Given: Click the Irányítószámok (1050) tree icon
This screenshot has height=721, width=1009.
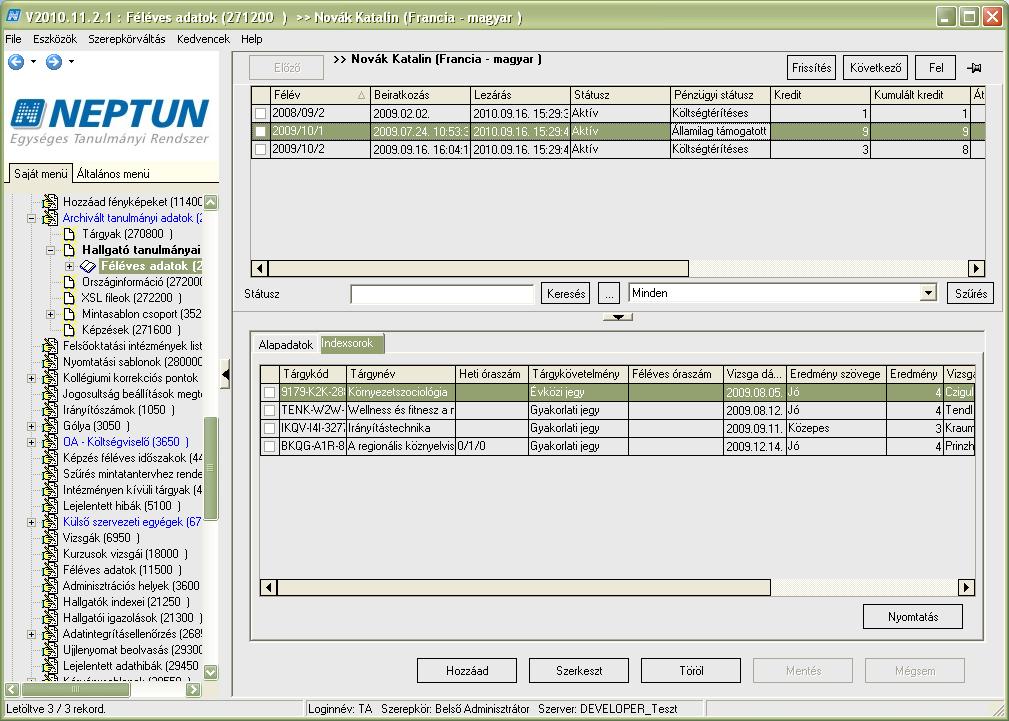Looking at the screenshot, I should tap(50, 409).
